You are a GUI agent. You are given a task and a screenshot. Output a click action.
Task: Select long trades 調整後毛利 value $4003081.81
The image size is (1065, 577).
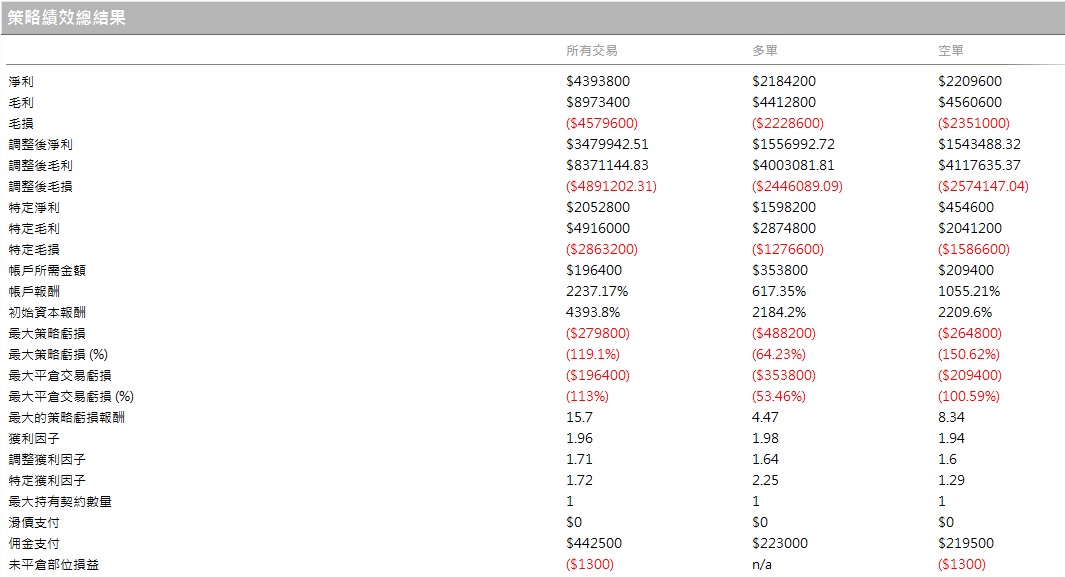pyautogui.click(x=793, y=166)
